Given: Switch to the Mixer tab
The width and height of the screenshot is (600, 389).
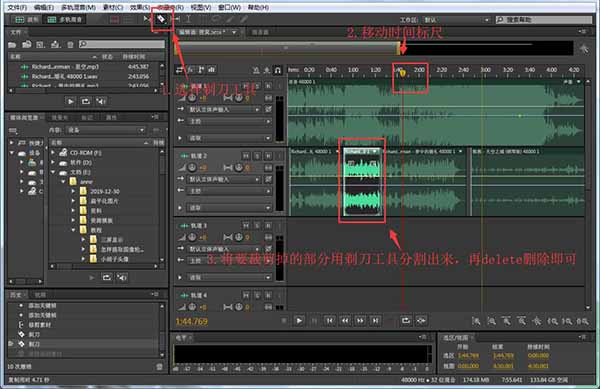Looking at the screenshot, I should (260, 33).
